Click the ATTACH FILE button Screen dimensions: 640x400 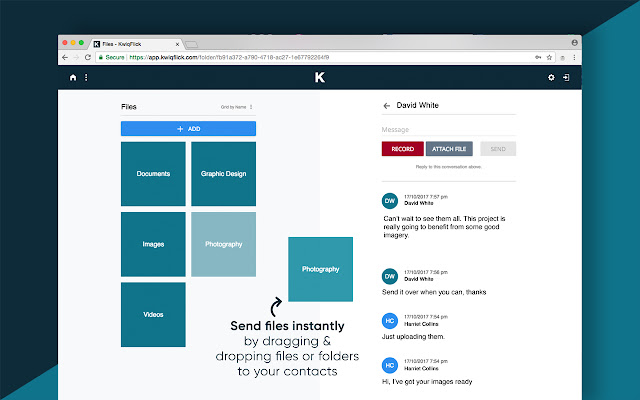click(449, 149)
